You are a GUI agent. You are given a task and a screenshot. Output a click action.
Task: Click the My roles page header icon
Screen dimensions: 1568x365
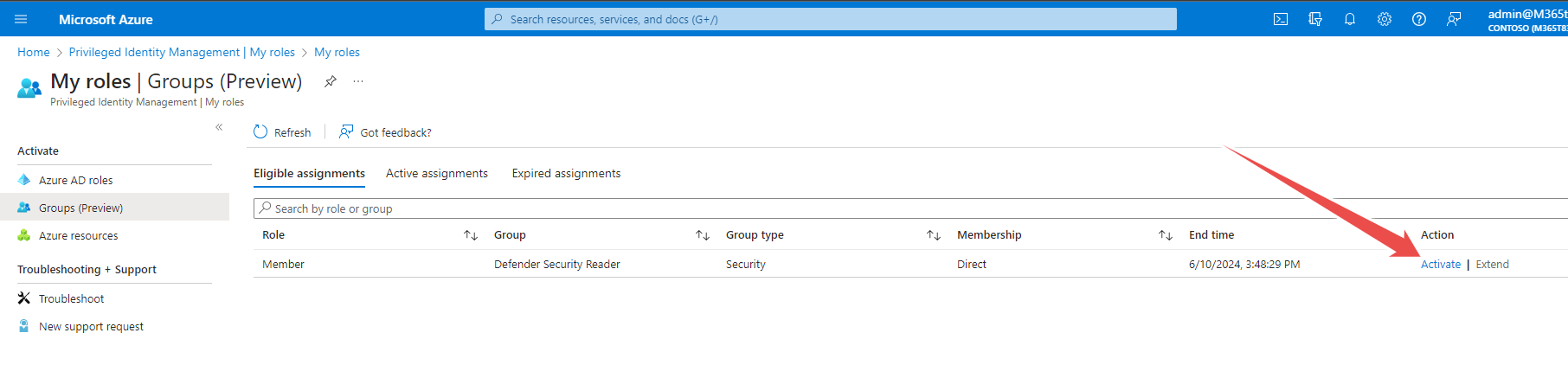[x=29, y=87]
